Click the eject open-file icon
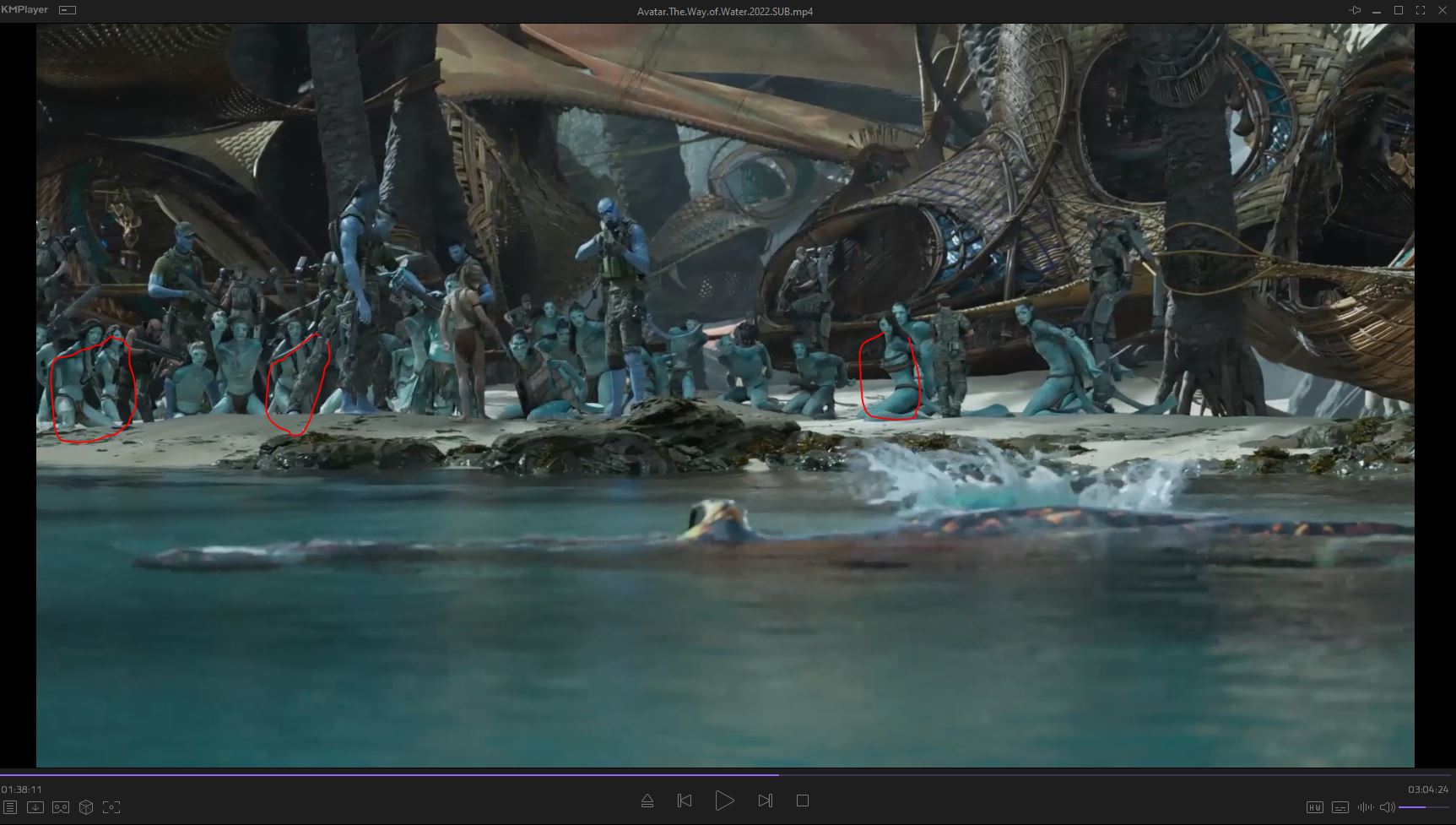1456x825 pixels. 647,801
